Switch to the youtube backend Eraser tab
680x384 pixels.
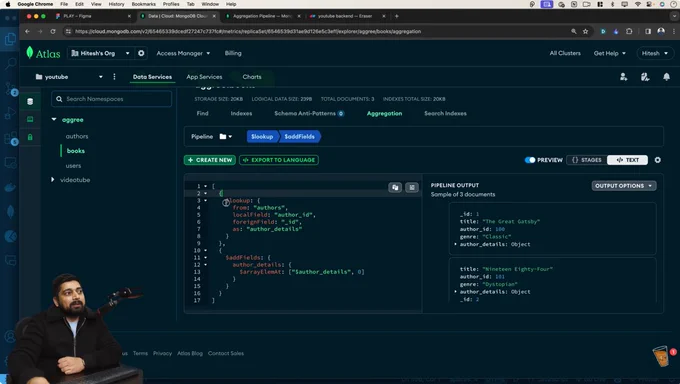pyautogui.click(x=348, y=16)
